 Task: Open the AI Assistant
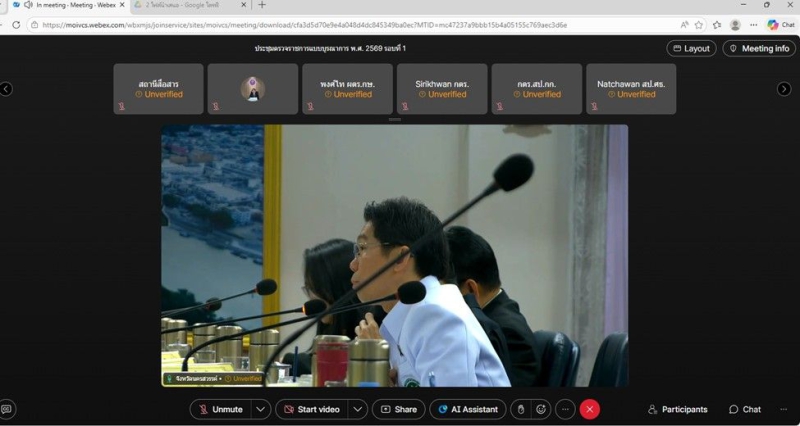point(467,409)
